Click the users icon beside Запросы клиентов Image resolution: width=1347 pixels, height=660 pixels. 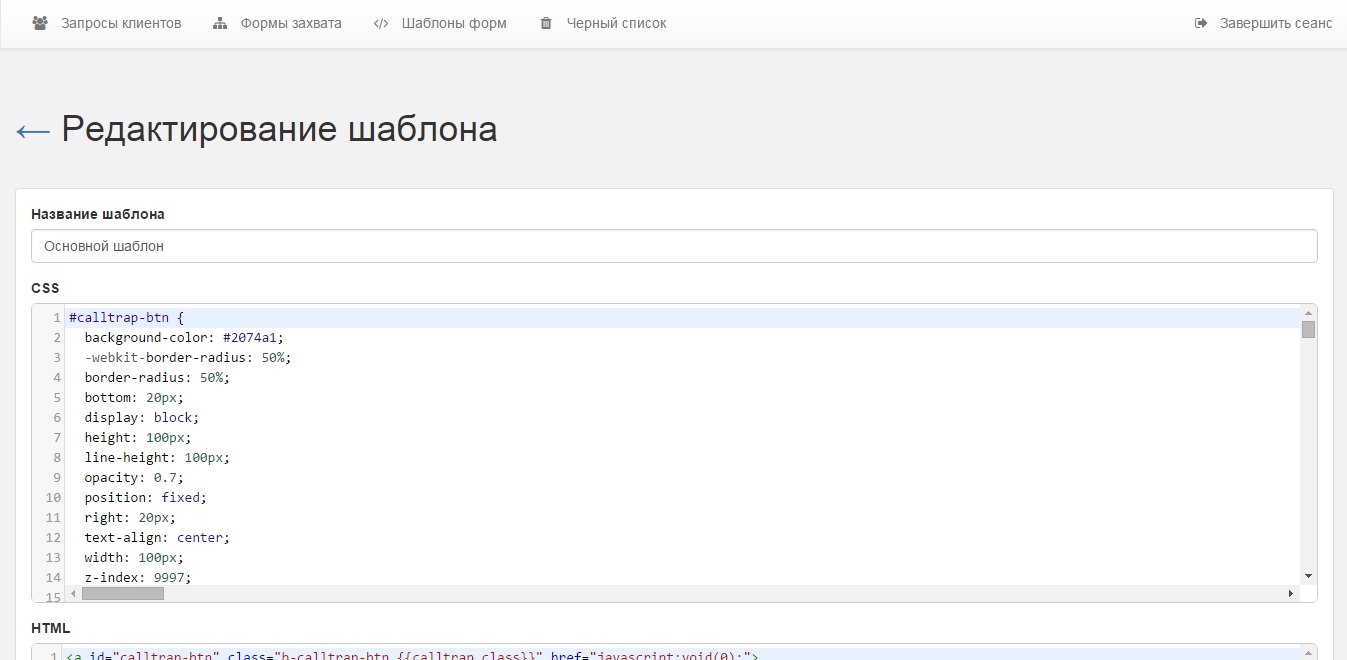point(40,23)
